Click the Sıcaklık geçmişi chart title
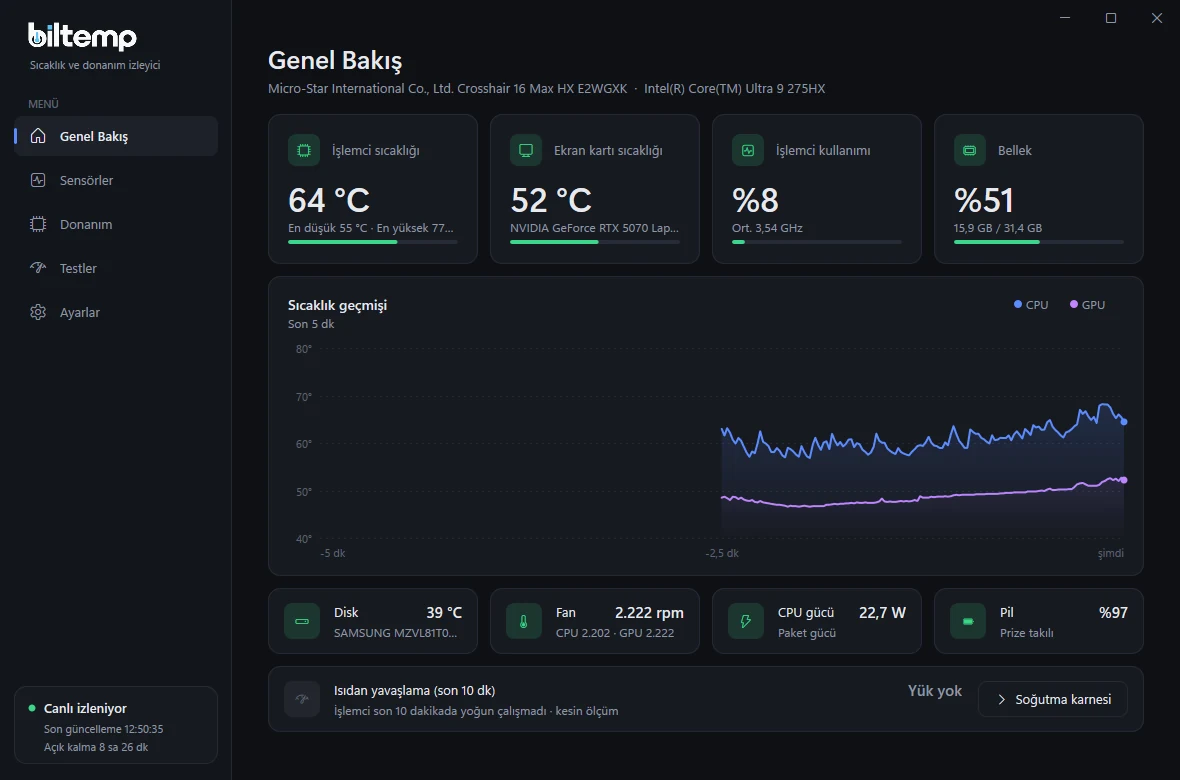This screenshot has width=1180, height=780. (x=337, y=305)
